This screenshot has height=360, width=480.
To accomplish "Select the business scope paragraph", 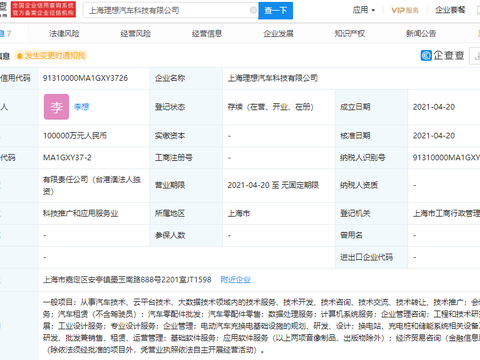I will tap(261, 326).
